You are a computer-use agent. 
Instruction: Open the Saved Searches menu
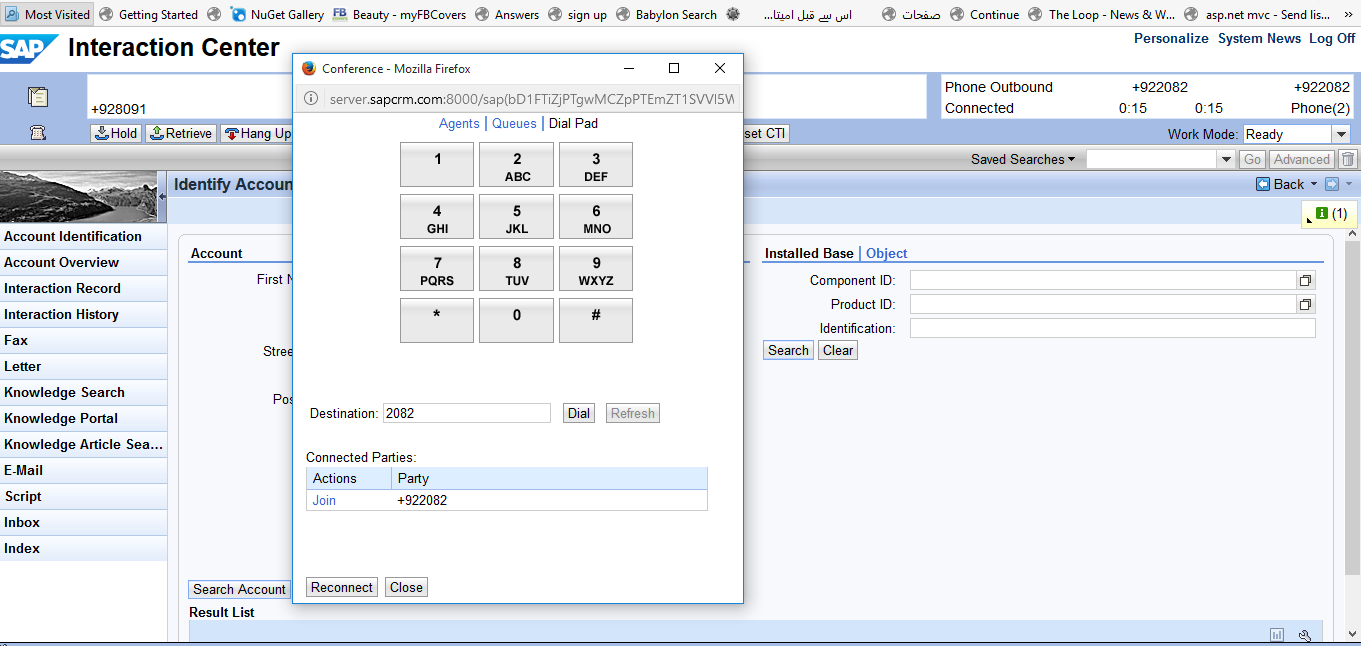1022,159
